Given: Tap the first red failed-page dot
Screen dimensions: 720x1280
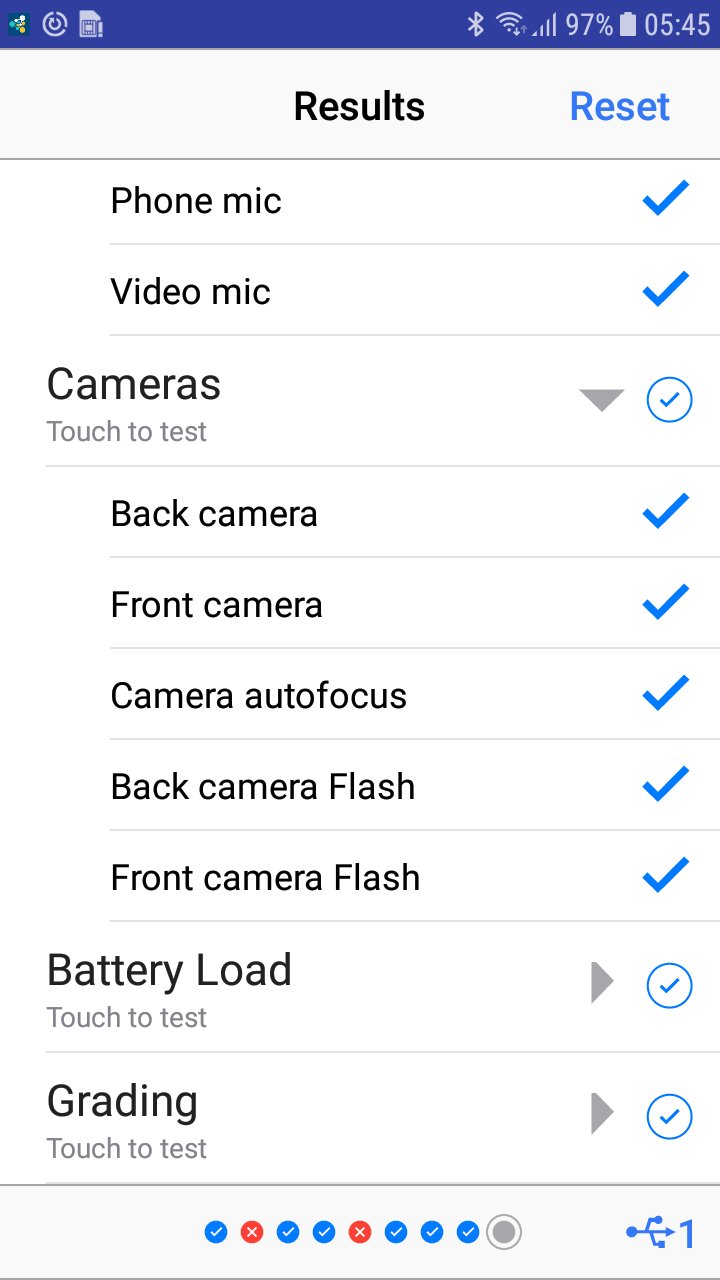Looking at the screenshot, I should (x=252, y=1232).
